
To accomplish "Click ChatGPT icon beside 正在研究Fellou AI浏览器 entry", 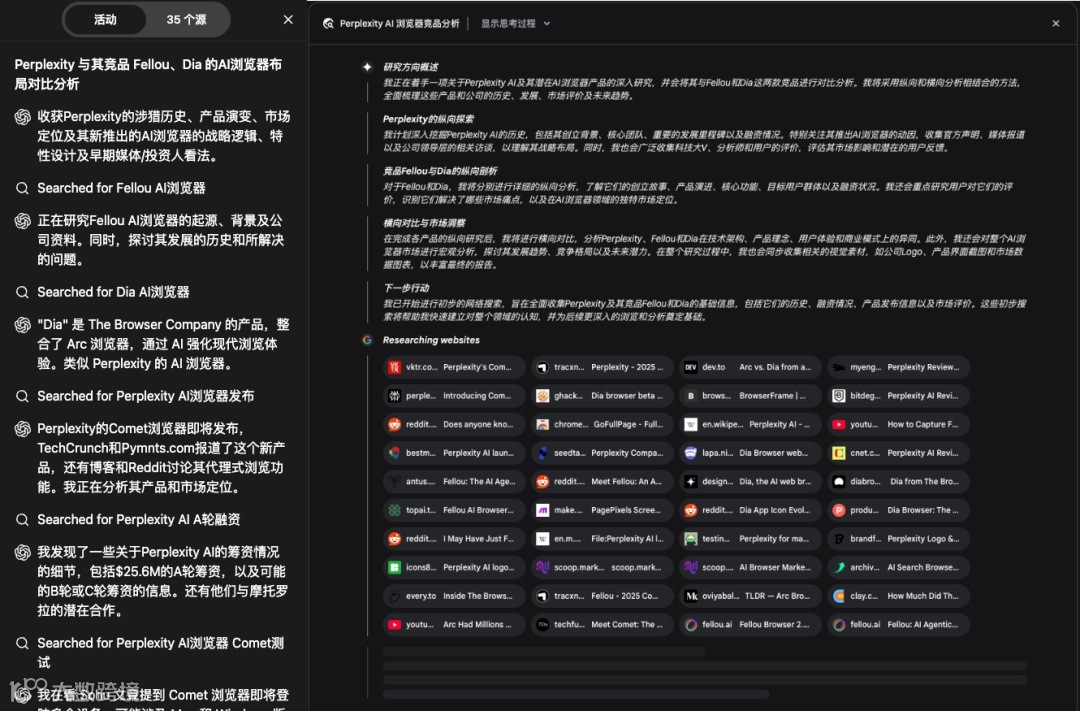I will pos(22,220).
